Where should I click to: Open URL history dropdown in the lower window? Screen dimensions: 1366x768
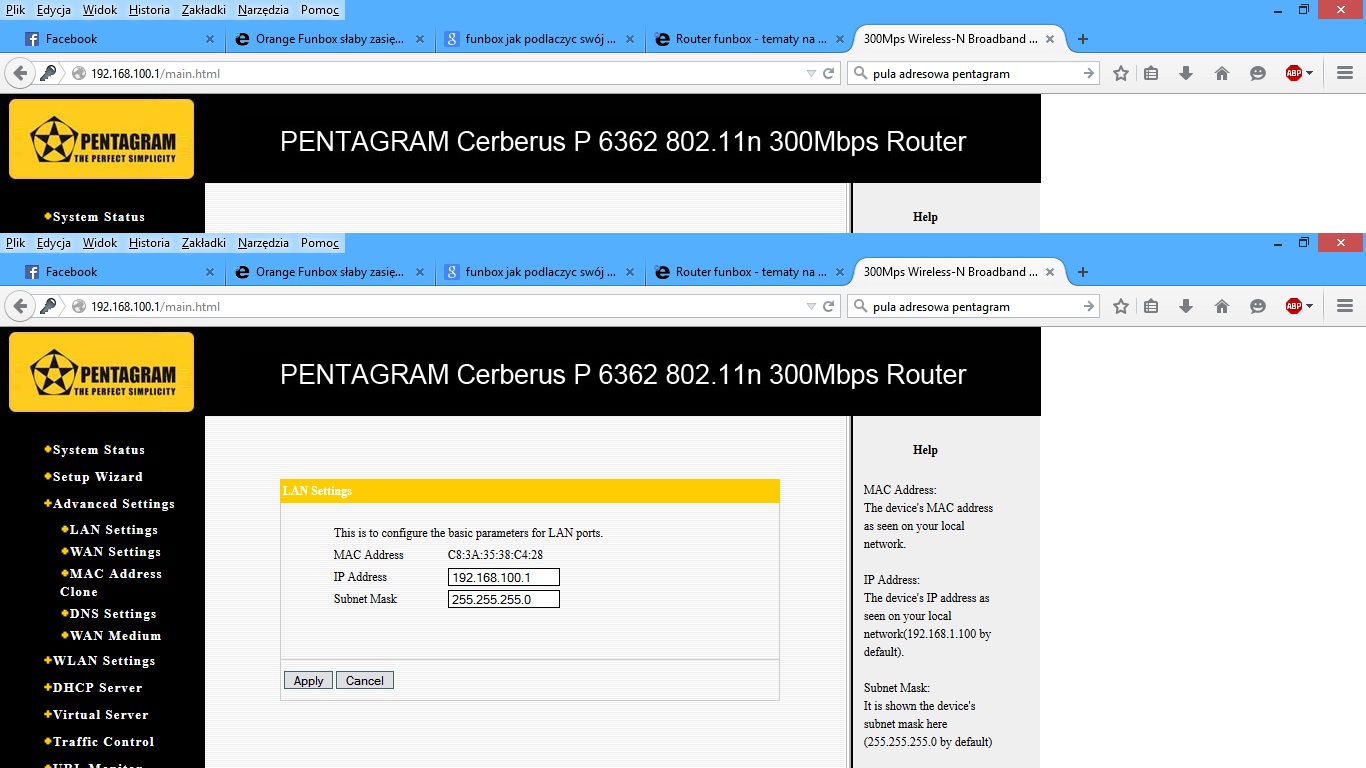click(811, 307)
